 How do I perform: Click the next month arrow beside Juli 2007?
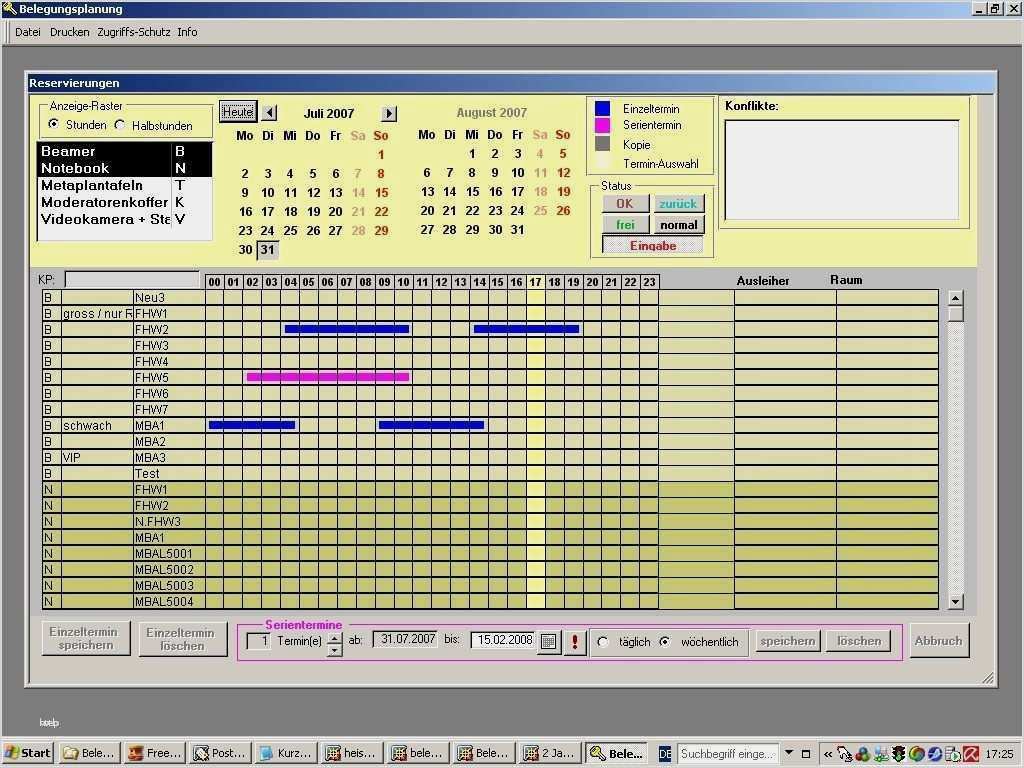(x=389, y=113)
